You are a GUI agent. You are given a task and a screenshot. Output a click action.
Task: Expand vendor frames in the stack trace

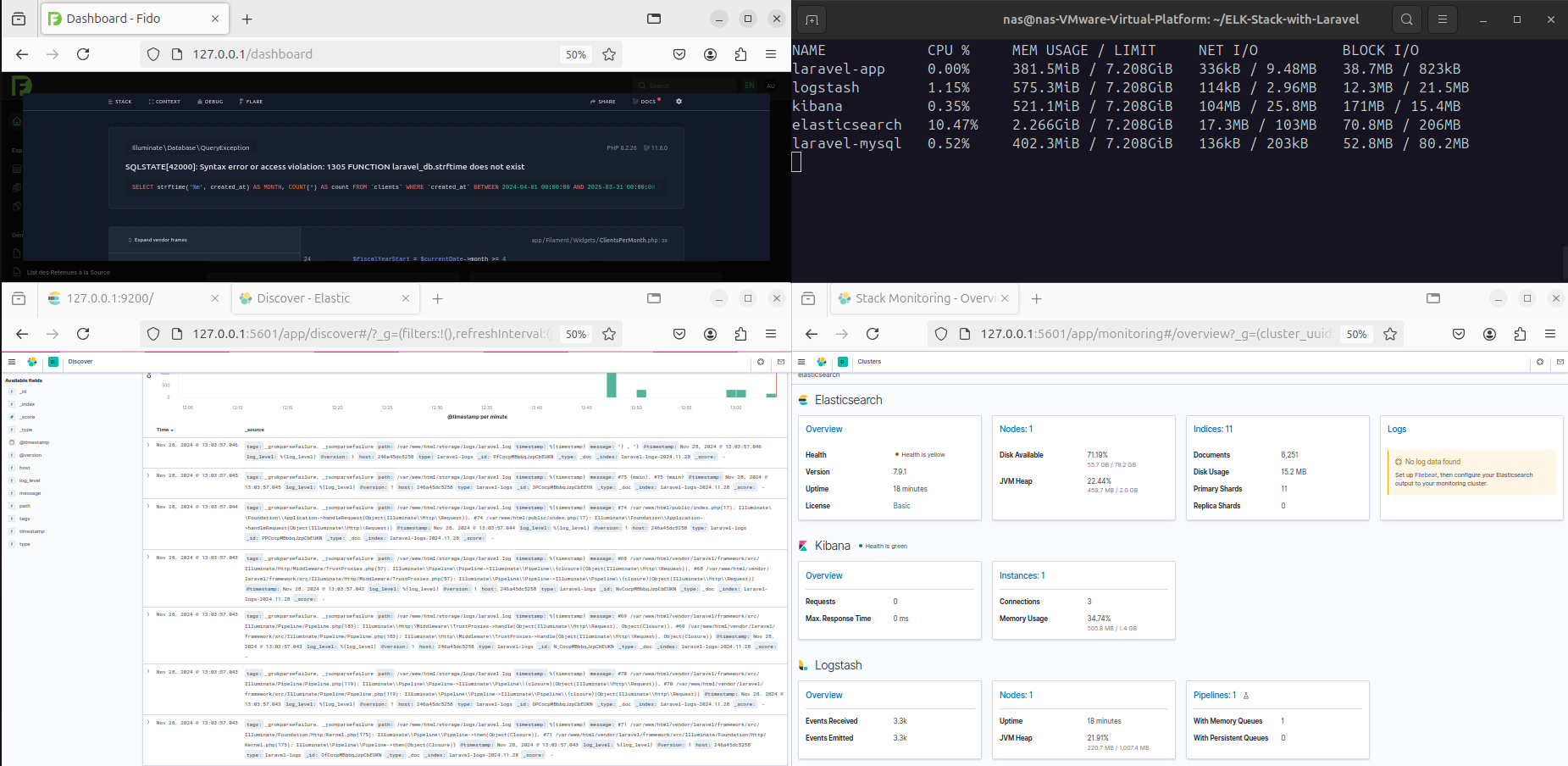158,240
